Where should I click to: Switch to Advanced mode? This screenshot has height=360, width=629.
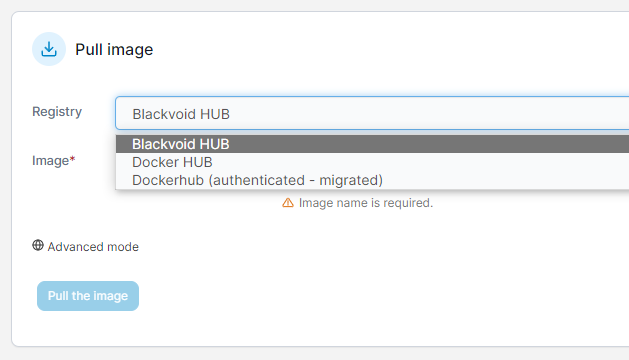pos(85,246)
